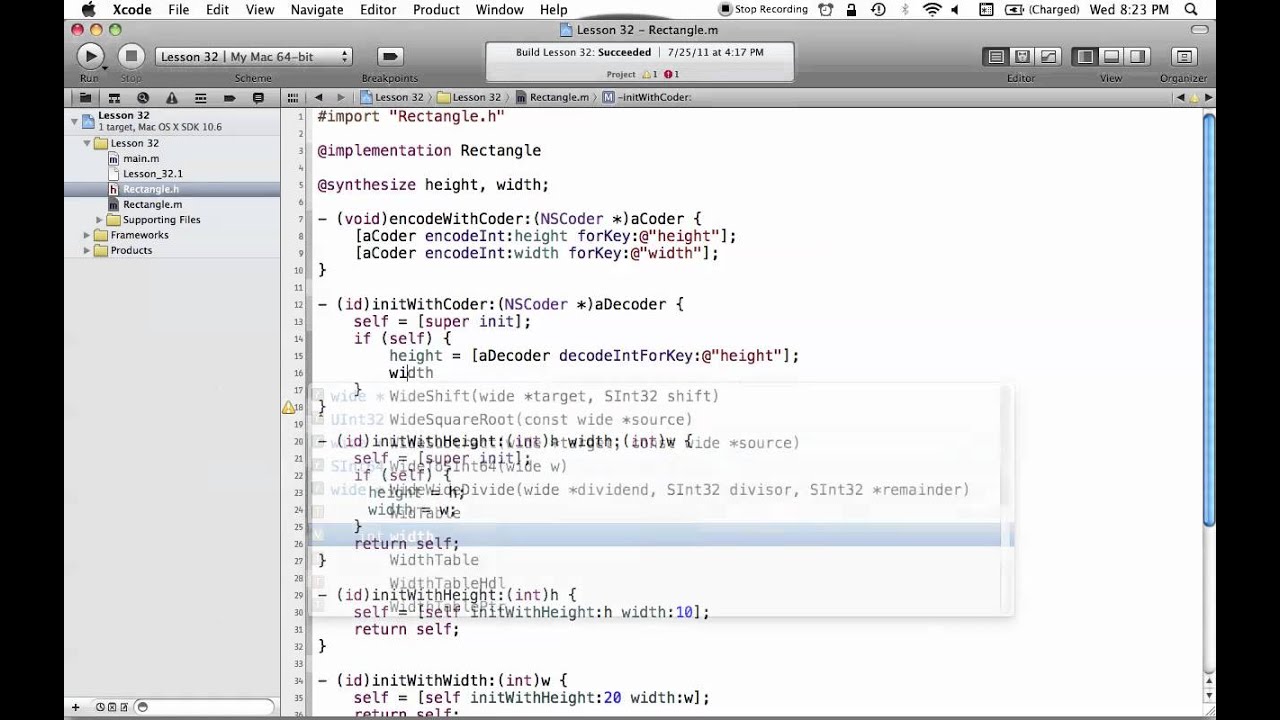Click the volume status icon
The width and height of the screenshot is (1280, 720).
coord(955,10)
